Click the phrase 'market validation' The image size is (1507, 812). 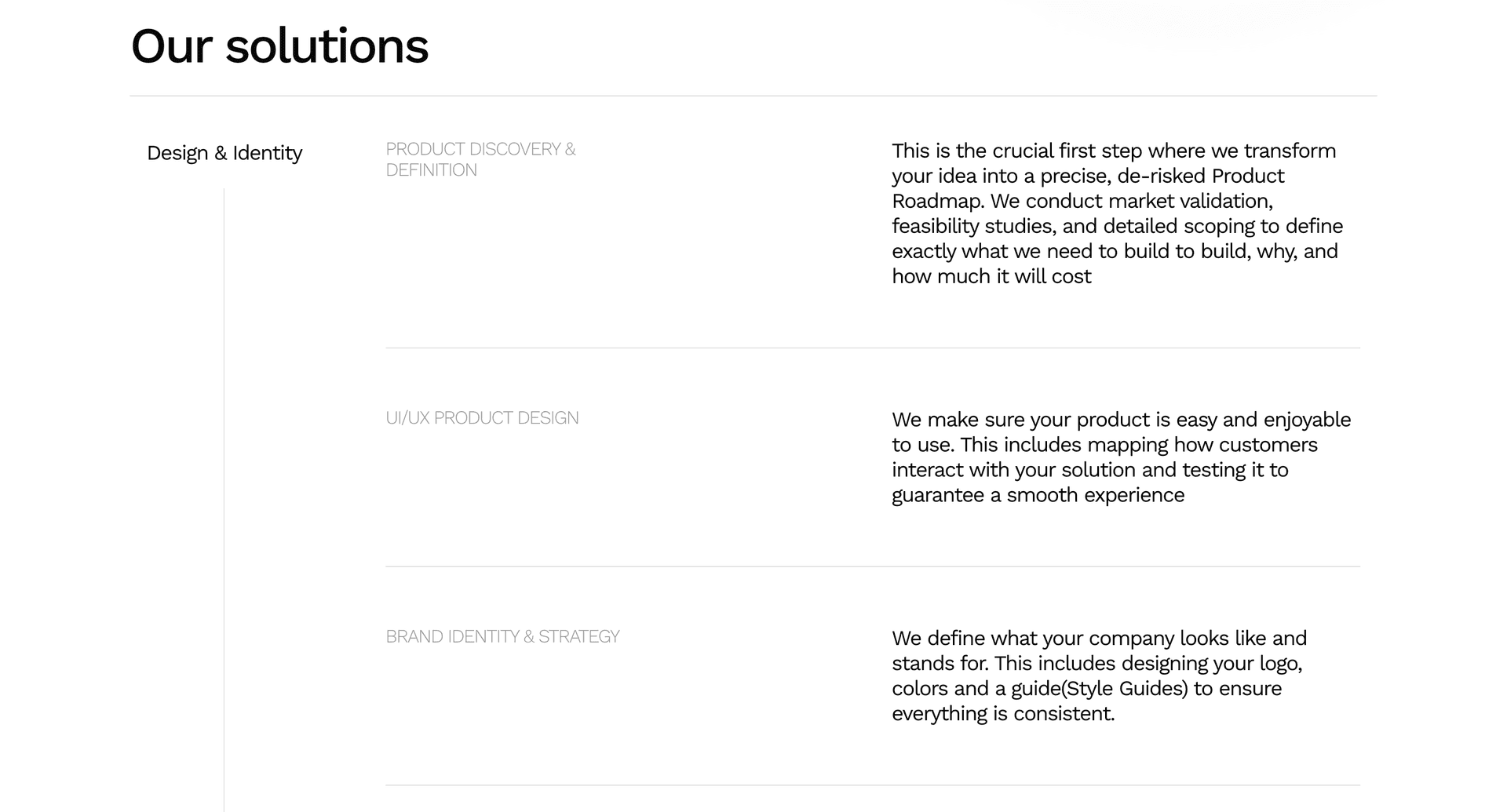click(x=1189, y=201)
